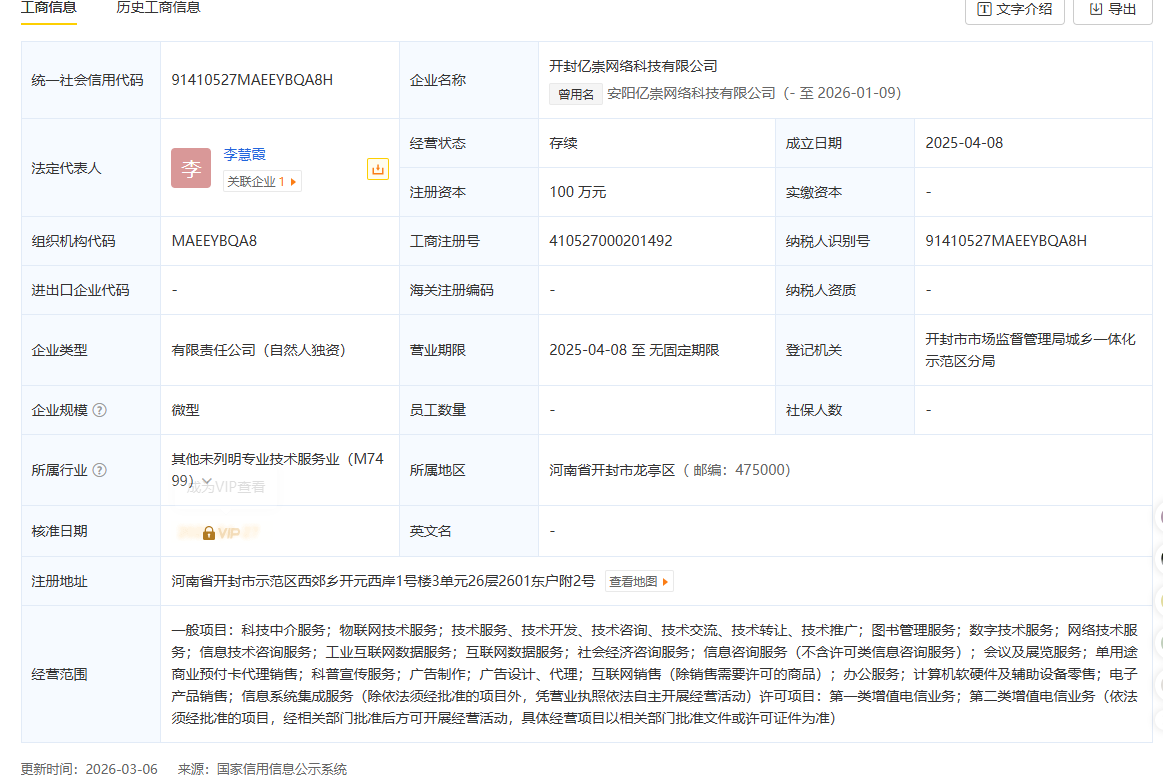The image size is (1163, 779).
Task: Expand the 关联企业 1 dropdown
Action: click(262, 182)
